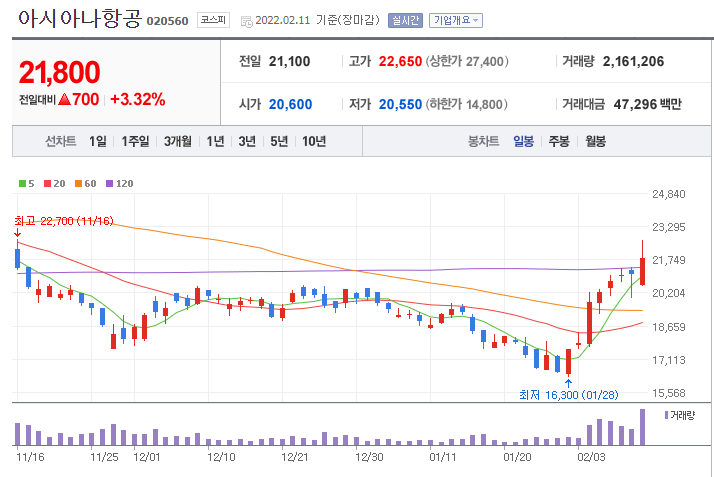Select the 3년 line chart tab
The height and width of the screenshot is (477, 714).
(x=247, y=141)
